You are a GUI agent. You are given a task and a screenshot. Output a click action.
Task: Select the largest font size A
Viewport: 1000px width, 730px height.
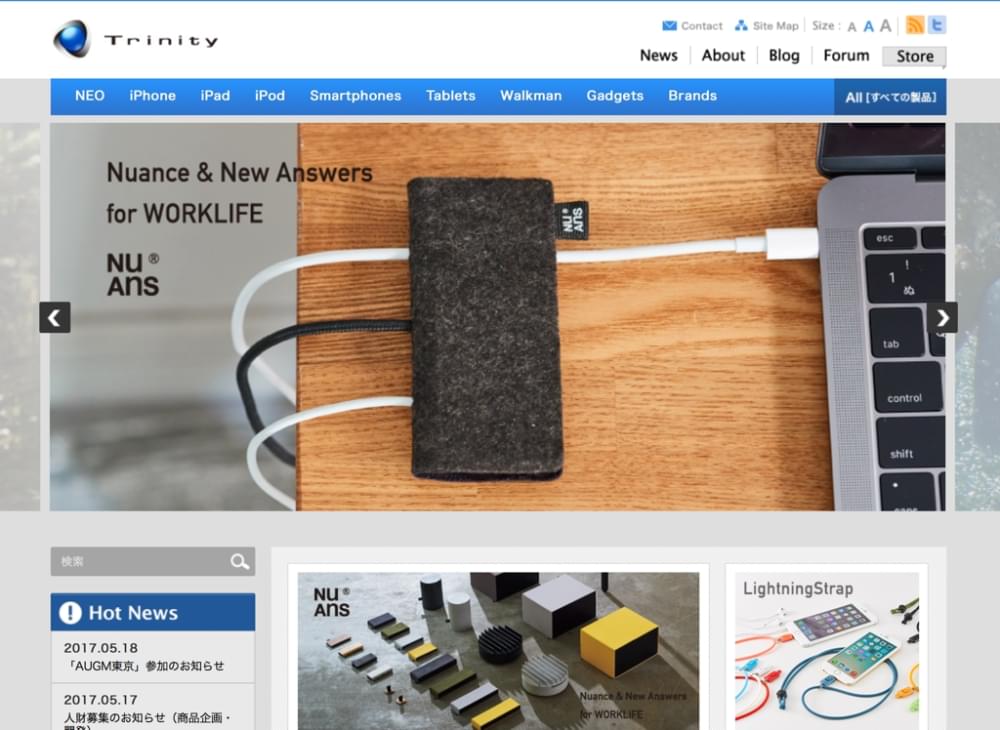[x=885, y=26]
